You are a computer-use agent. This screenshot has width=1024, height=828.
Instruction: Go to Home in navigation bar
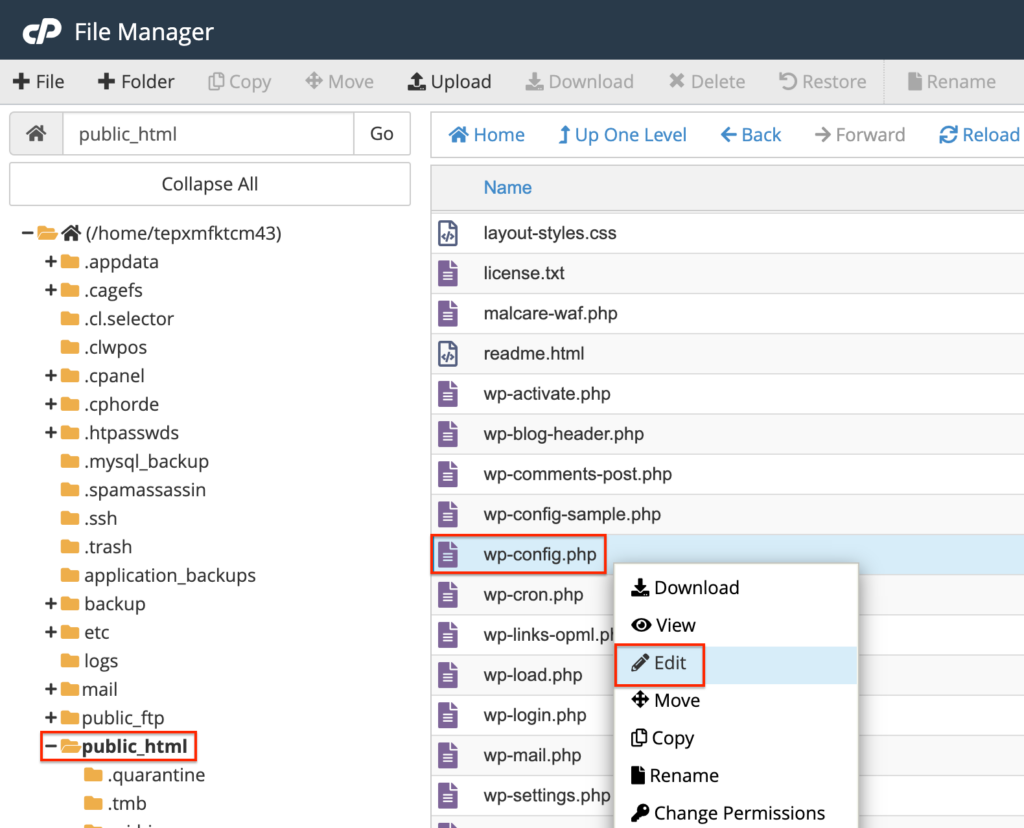(487, 135)
